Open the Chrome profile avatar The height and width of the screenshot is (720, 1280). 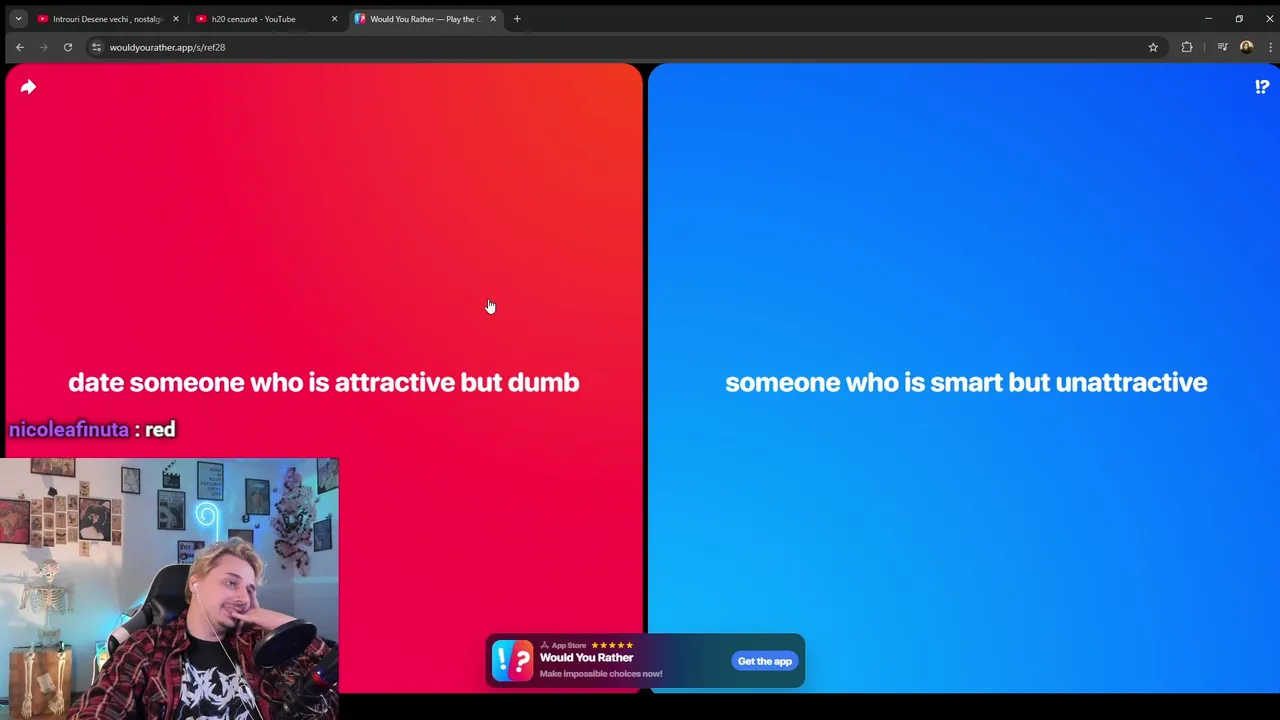pyautogui.click(x=1246, y=47)
